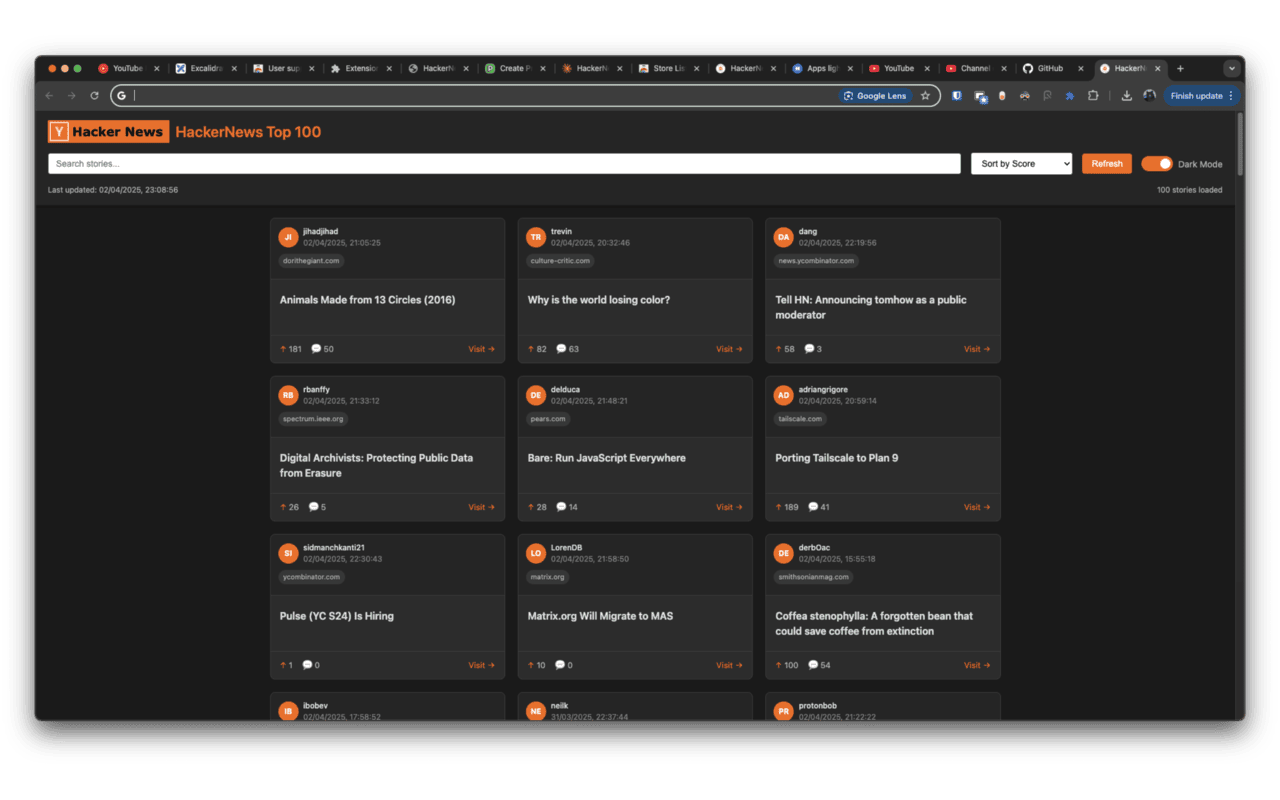Switch to the Channel tab
This screenshot has height=800, width=1280.
tap(975, 69)
